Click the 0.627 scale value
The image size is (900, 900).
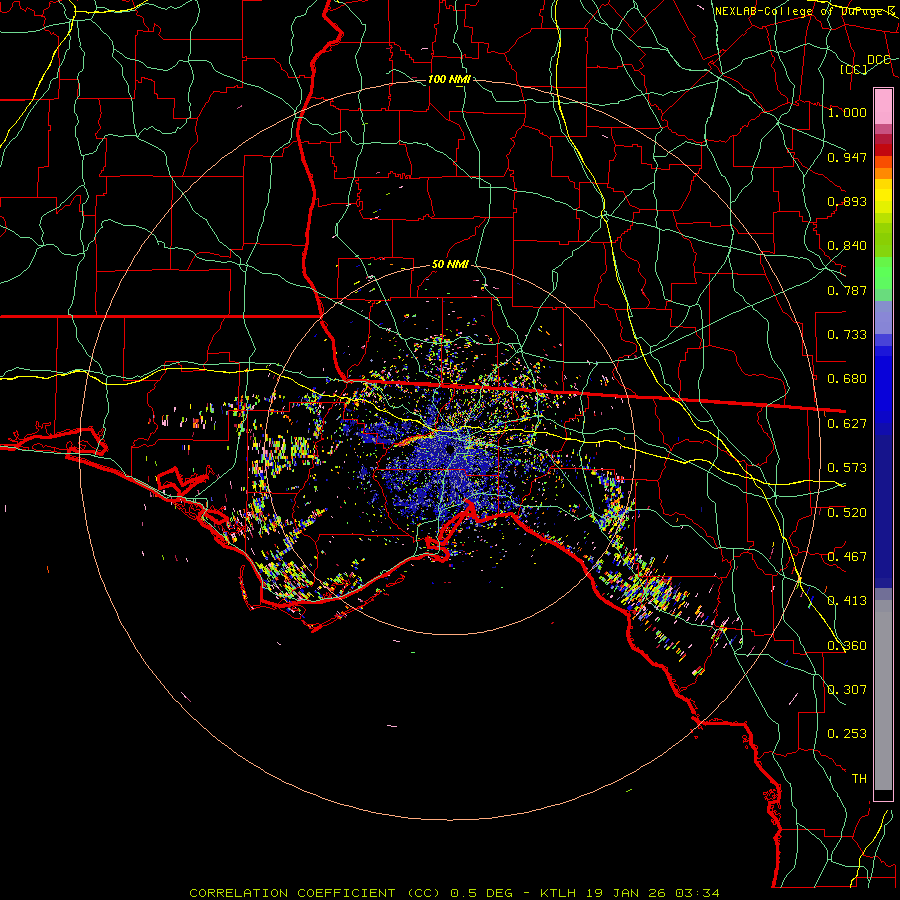pyautogui.click(x=847, y=424)
